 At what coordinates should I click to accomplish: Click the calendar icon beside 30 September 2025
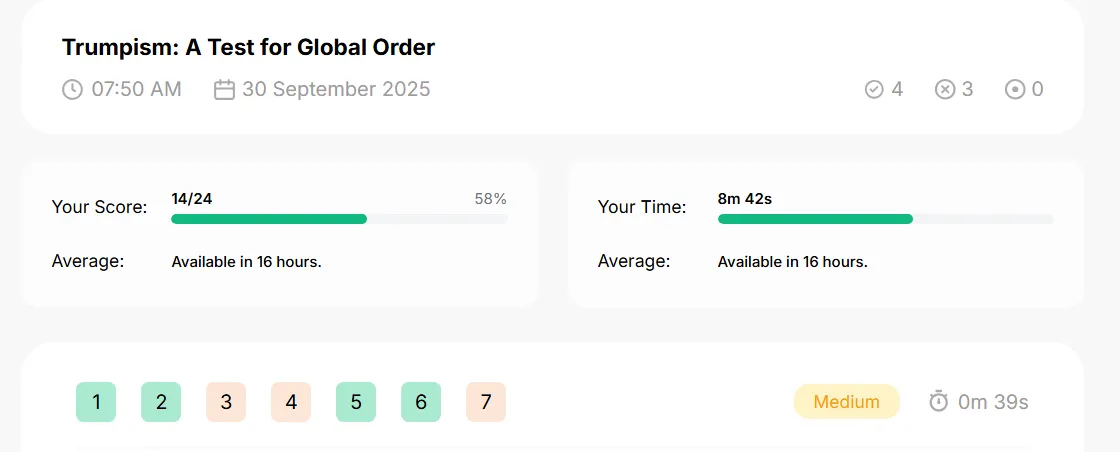point(224,89)
